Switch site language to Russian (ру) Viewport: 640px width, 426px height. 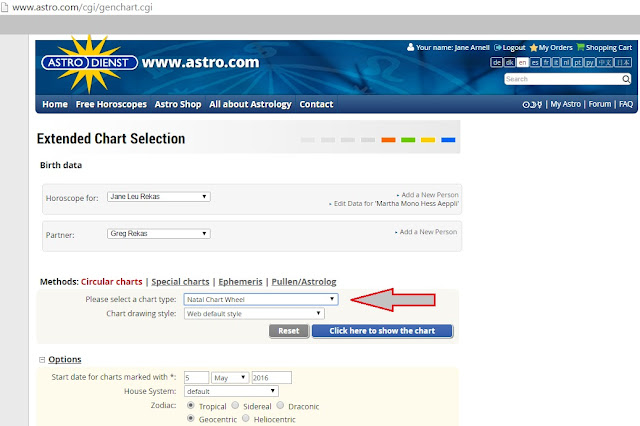589,62
